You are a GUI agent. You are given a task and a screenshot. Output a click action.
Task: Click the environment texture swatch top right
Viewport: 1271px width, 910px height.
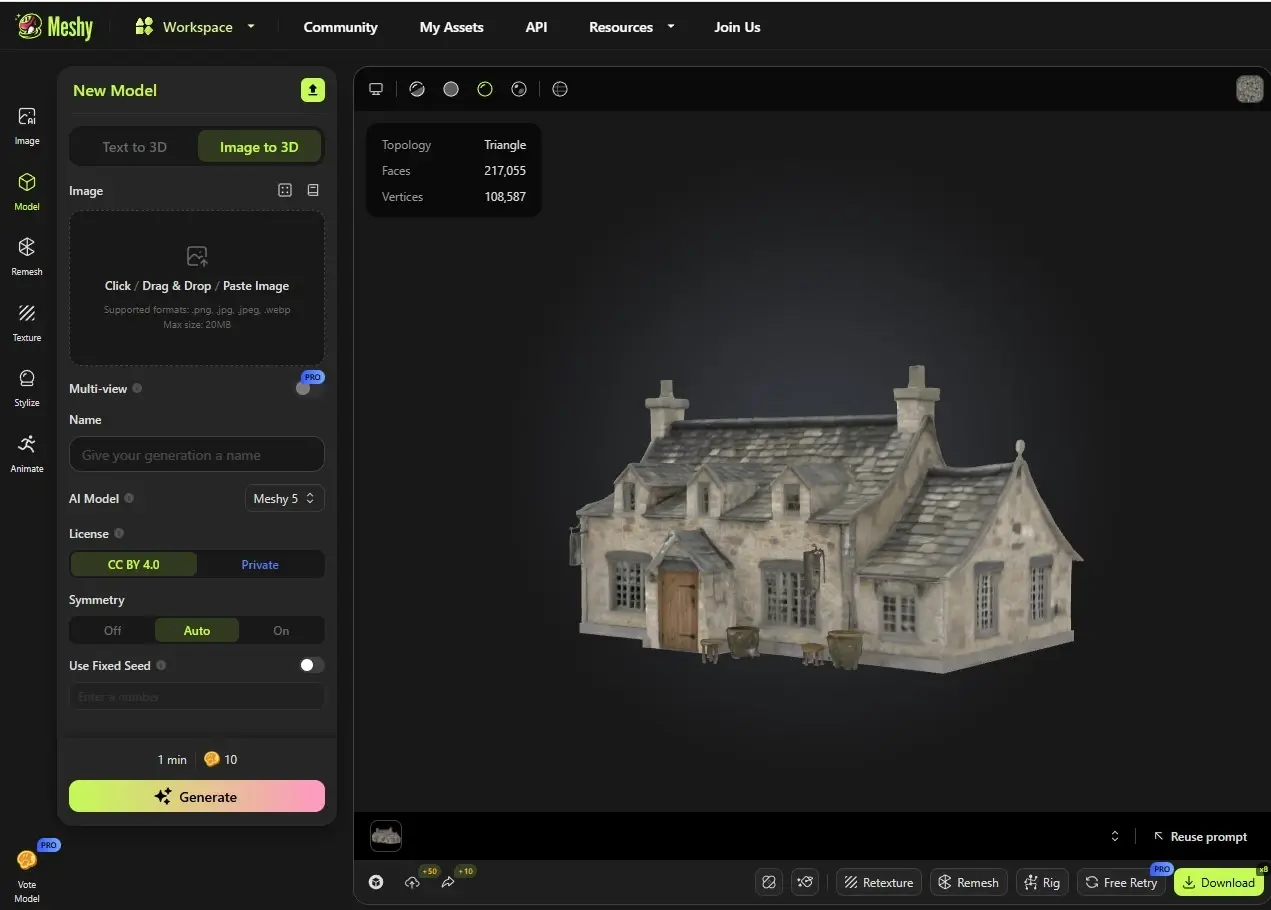(1249, 89)
